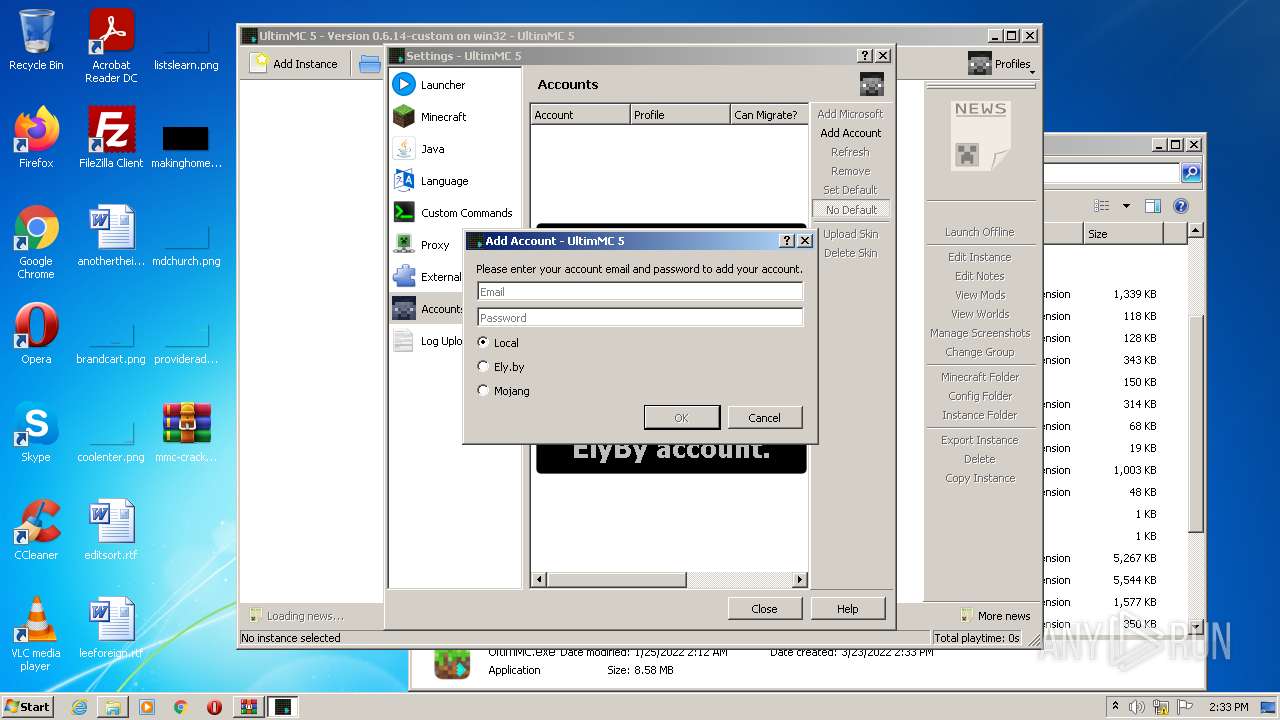Show hidden tray icons arrow
Viewport: 1280px width, 720px height.
[1115, 706]
